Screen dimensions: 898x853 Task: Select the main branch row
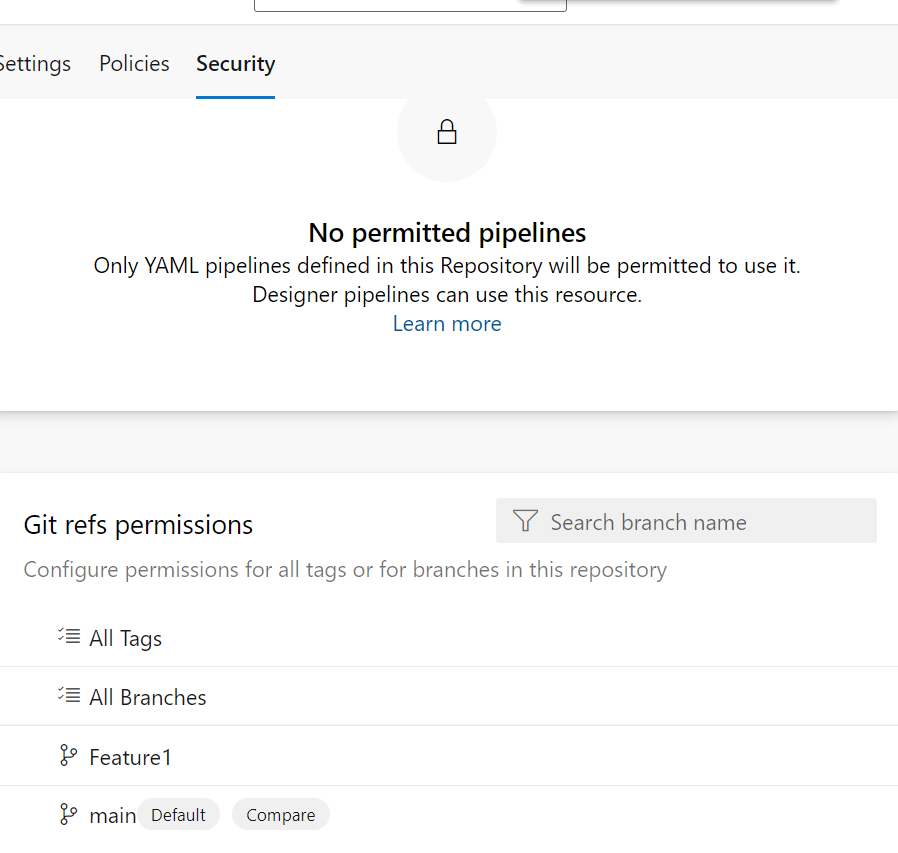tap(449, 815)
